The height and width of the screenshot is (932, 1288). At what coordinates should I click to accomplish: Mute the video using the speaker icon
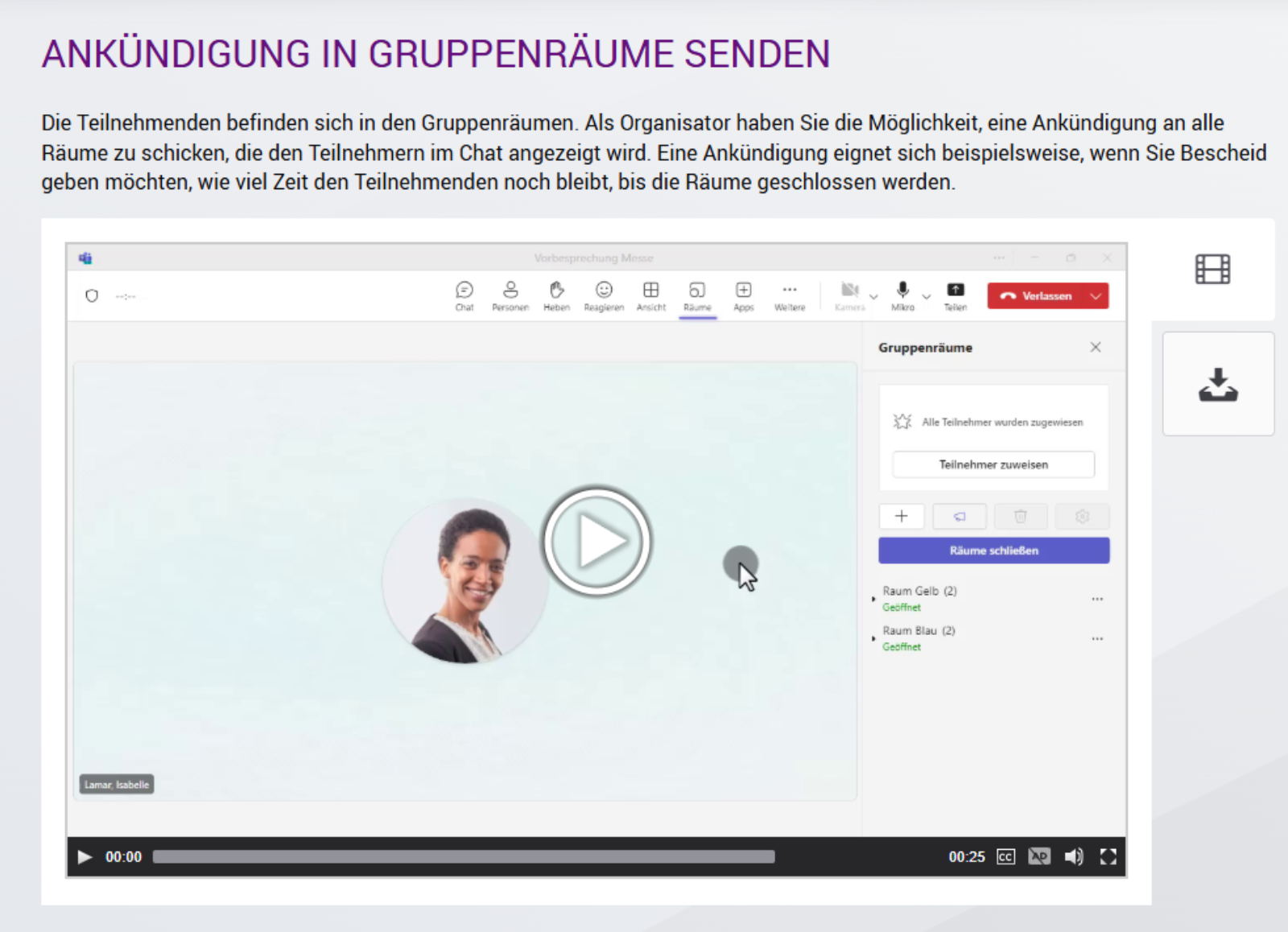1073,857
